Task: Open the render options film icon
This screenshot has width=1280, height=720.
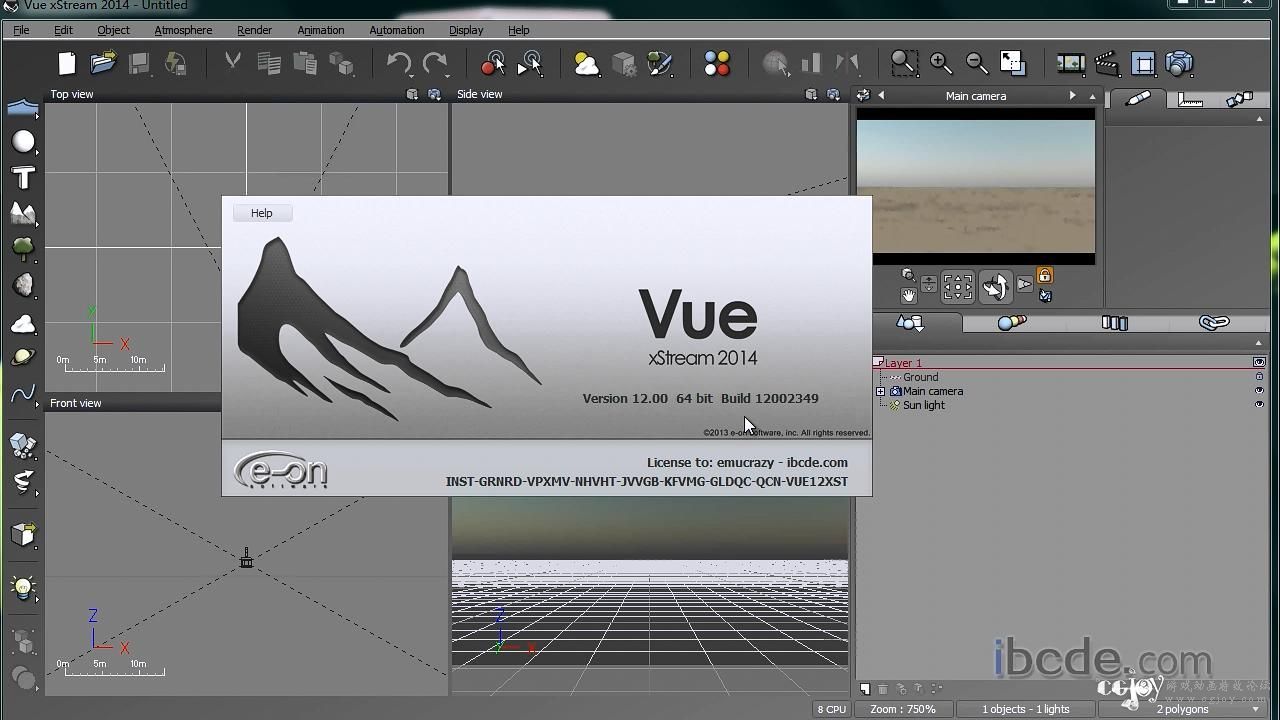Action: pyautogui.click(x=1071, y=64)
